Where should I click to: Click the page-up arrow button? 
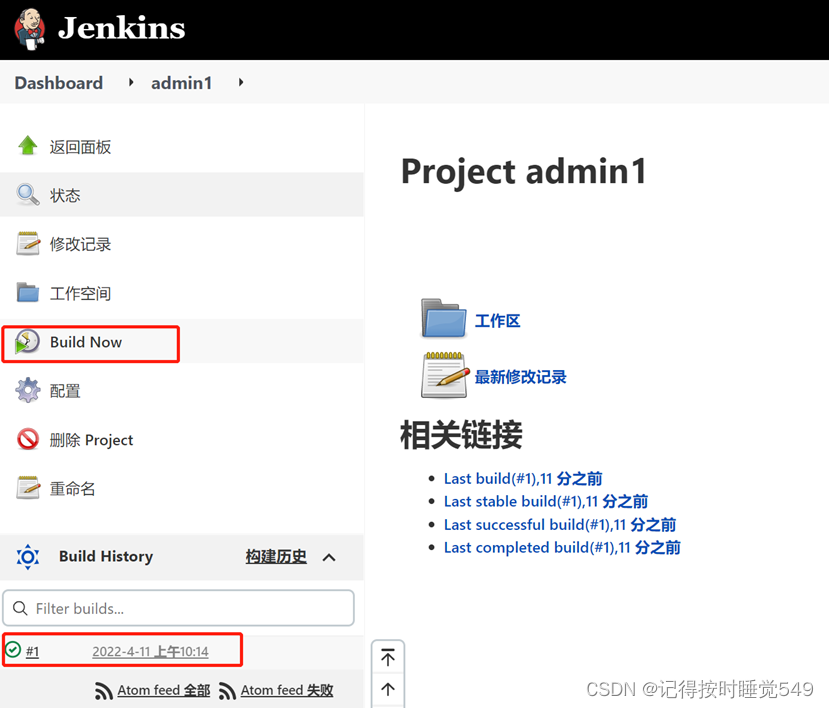pos(388,689)
